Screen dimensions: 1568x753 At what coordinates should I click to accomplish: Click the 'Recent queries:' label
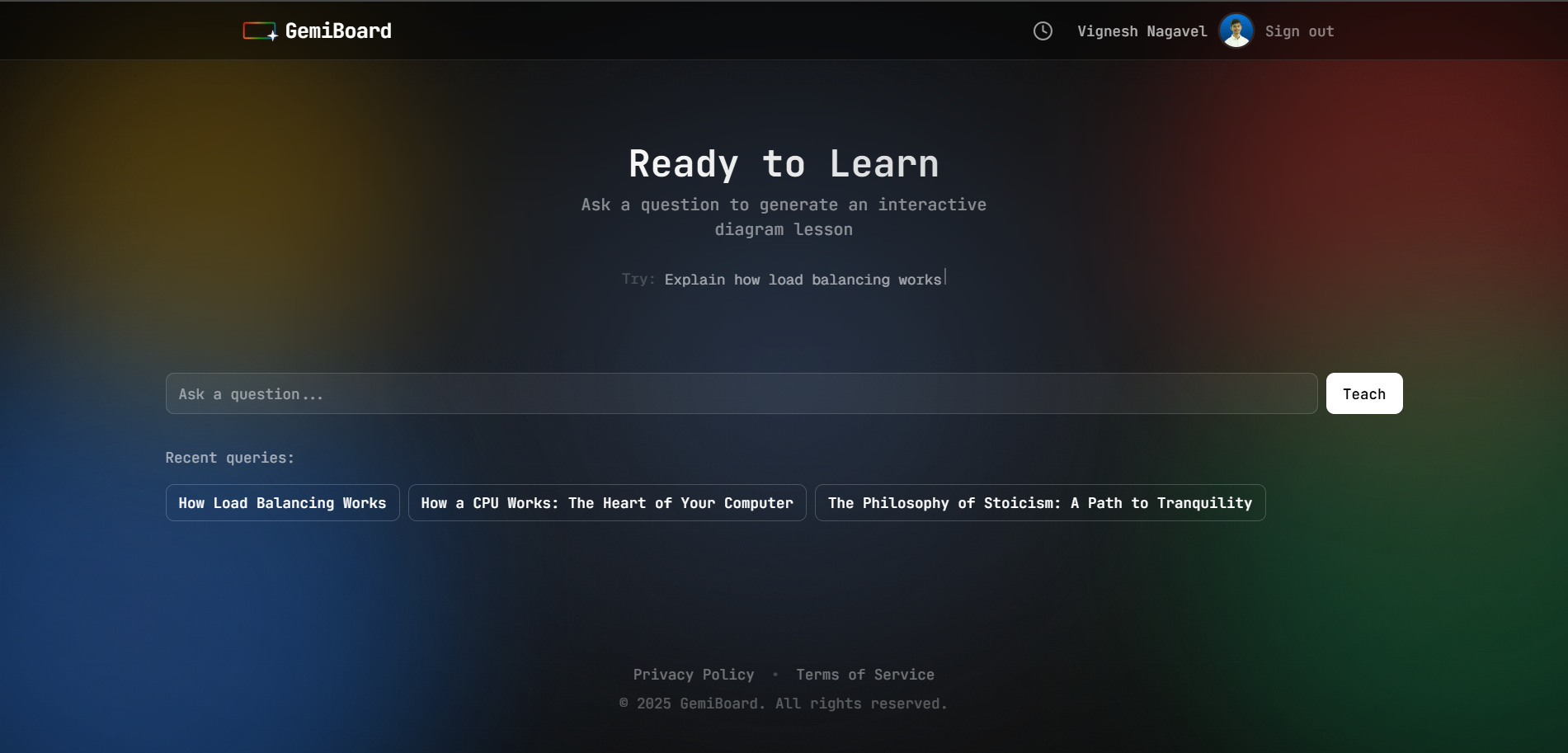[x=228, y=457]
